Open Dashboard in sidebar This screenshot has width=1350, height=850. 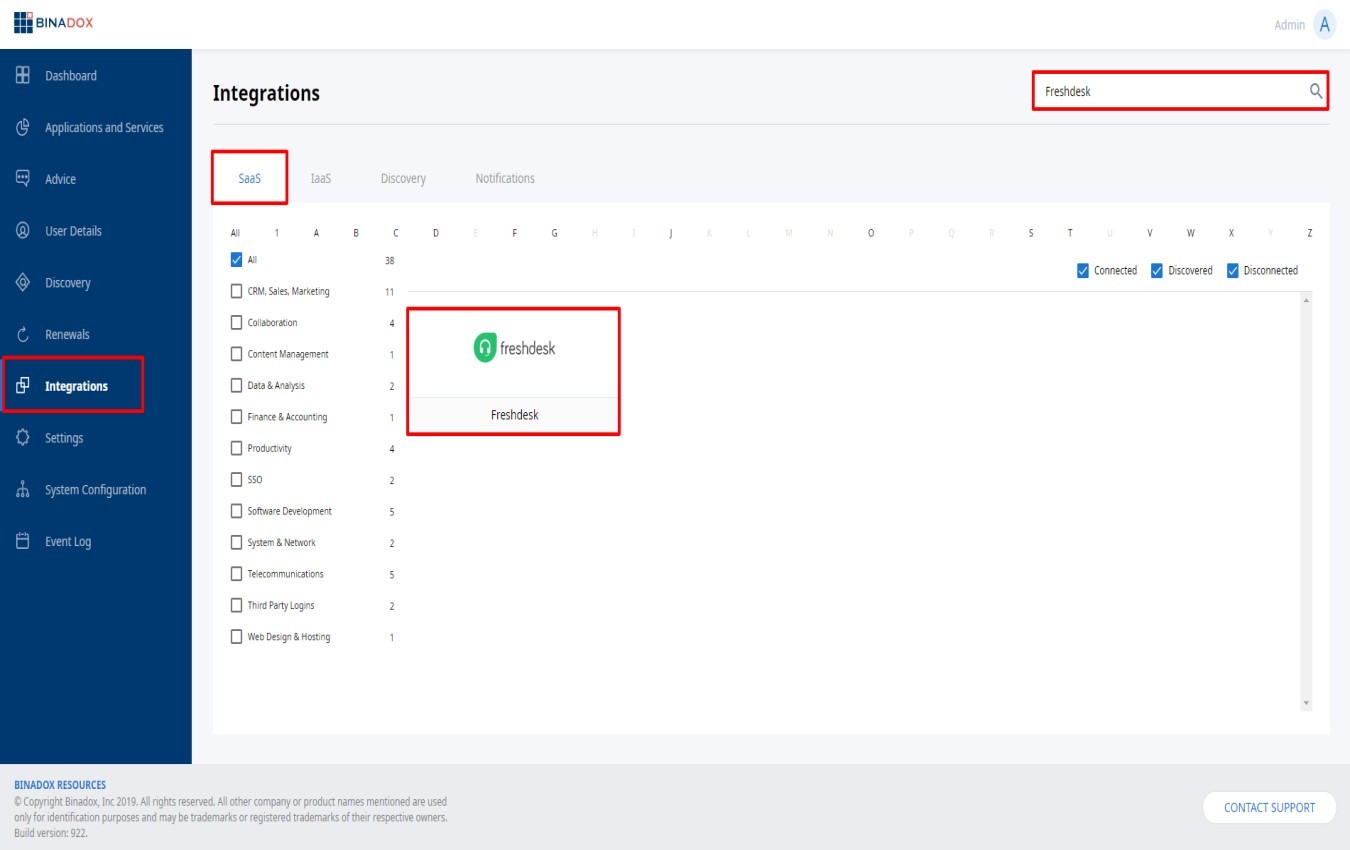(71, 76)
